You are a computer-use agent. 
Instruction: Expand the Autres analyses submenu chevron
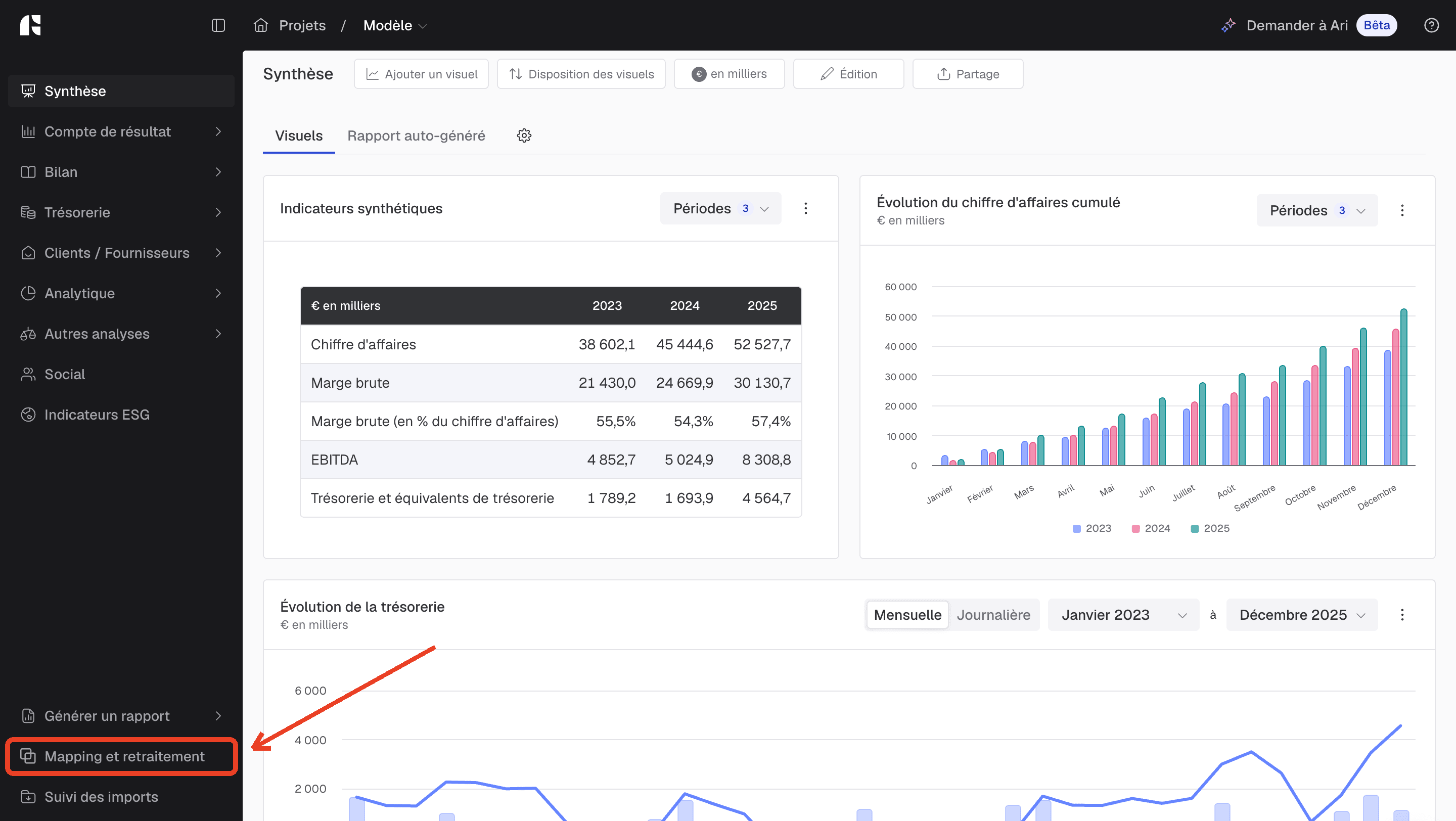[218, 334]
